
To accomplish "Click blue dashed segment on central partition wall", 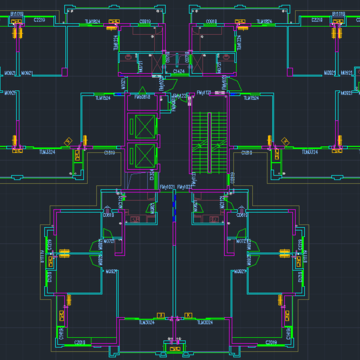I will coord(174,207).
